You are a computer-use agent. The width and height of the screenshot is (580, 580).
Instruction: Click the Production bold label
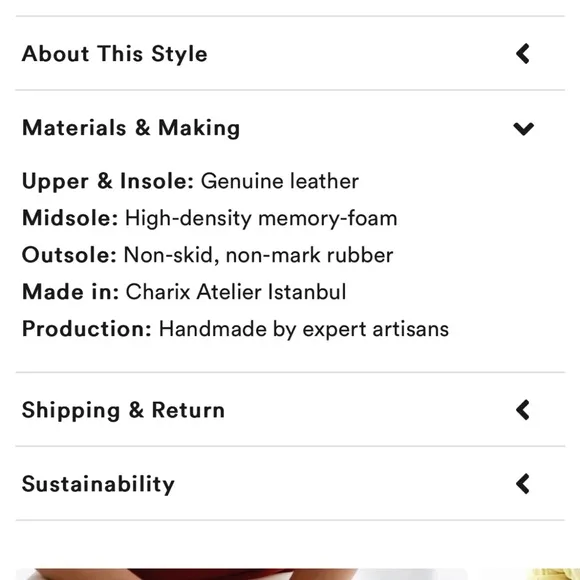[87, 329]
